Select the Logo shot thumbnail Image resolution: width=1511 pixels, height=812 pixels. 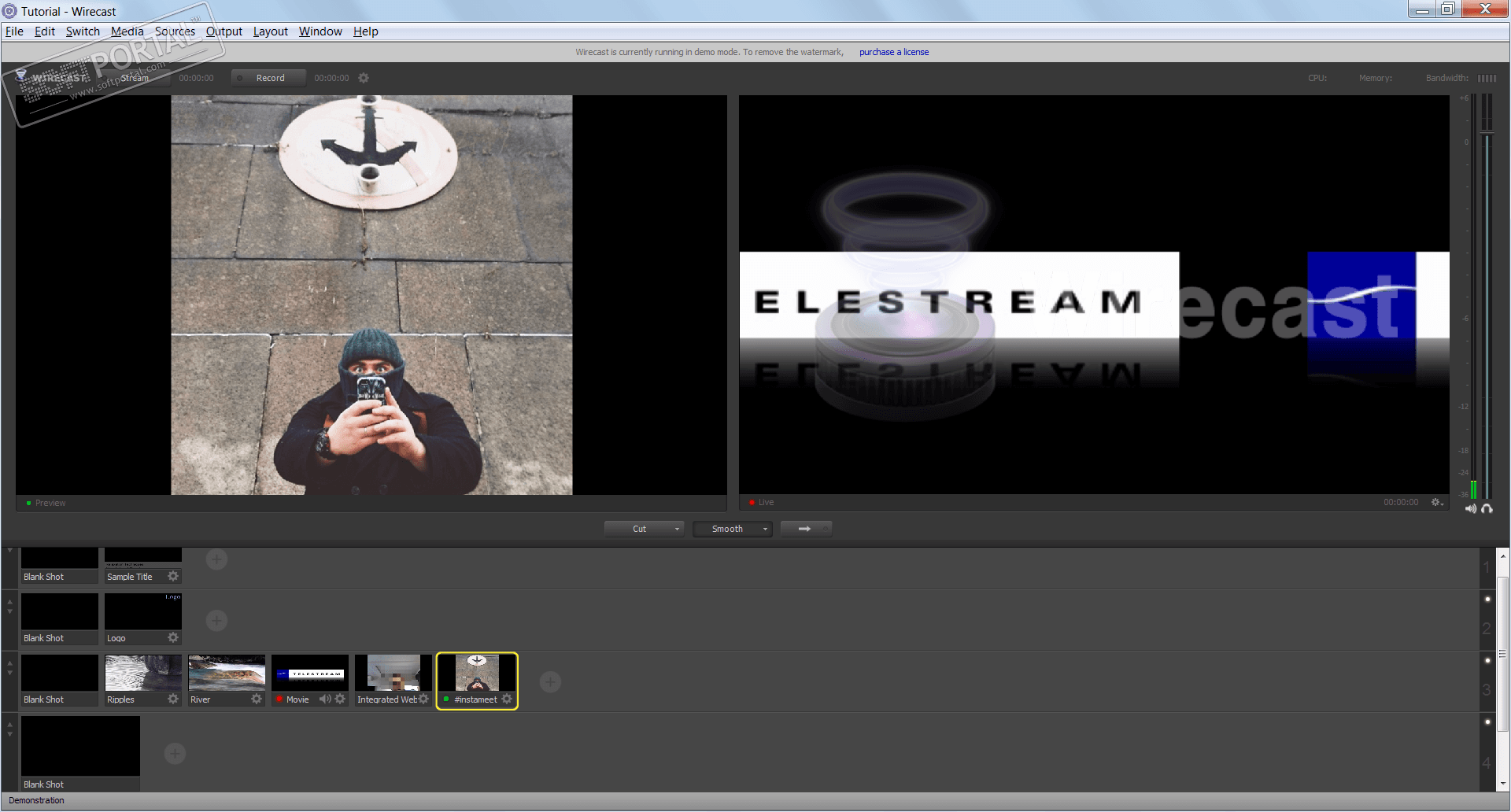coord(143,611)
